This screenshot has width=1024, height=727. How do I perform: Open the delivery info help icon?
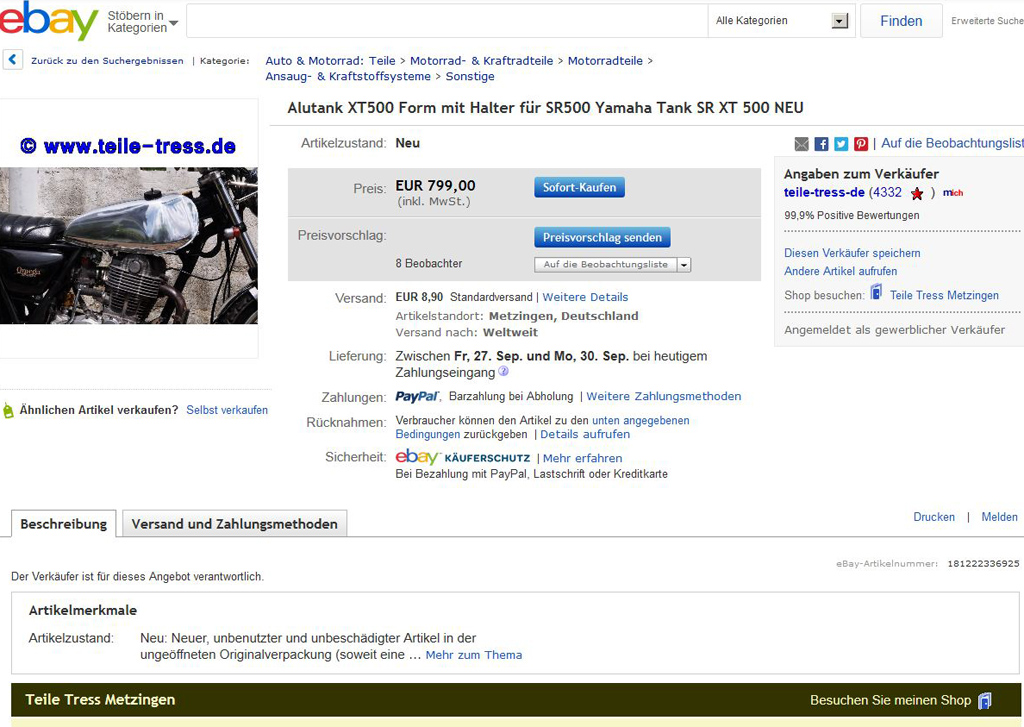[504, 372]
